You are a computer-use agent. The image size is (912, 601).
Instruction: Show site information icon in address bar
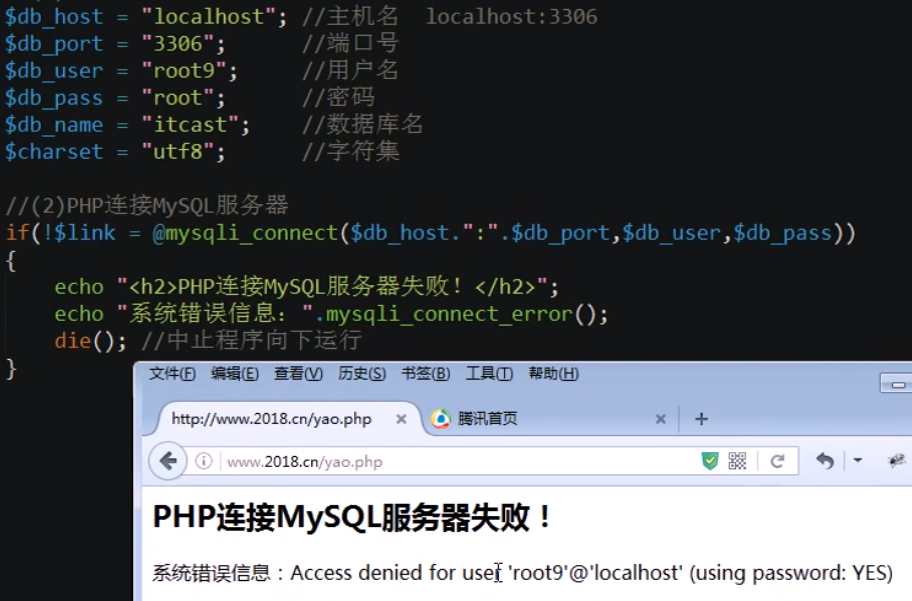coord(204,461)
